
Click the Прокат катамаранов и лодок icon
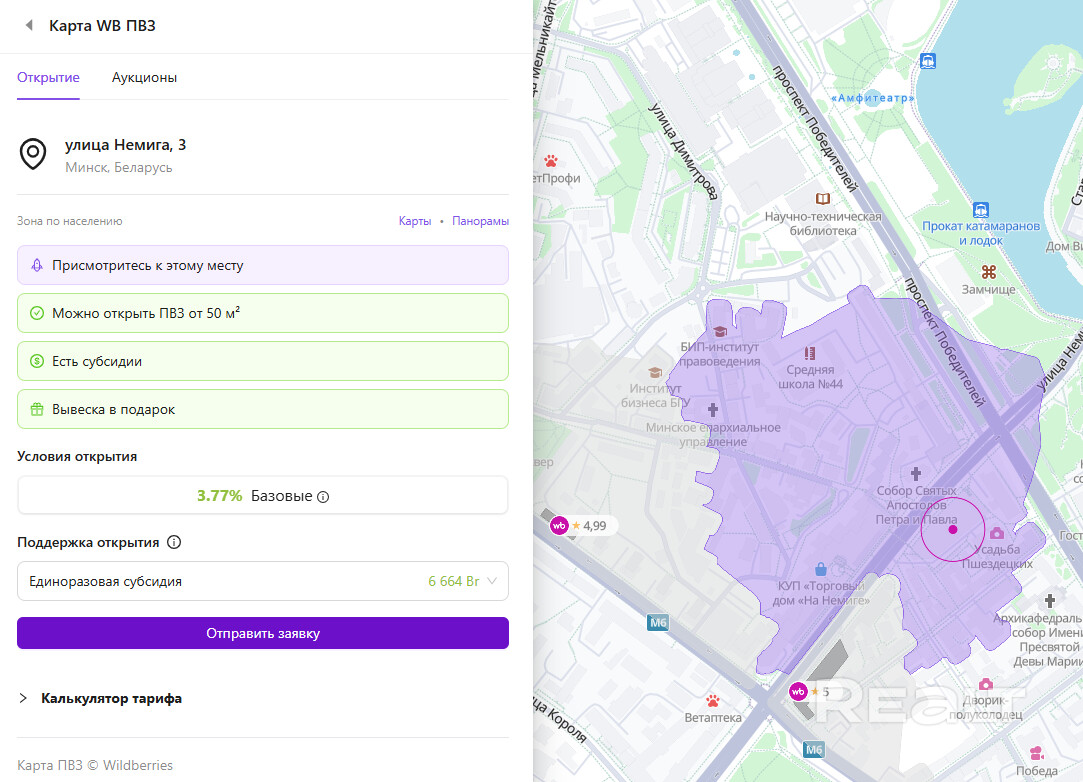point(981,210)
